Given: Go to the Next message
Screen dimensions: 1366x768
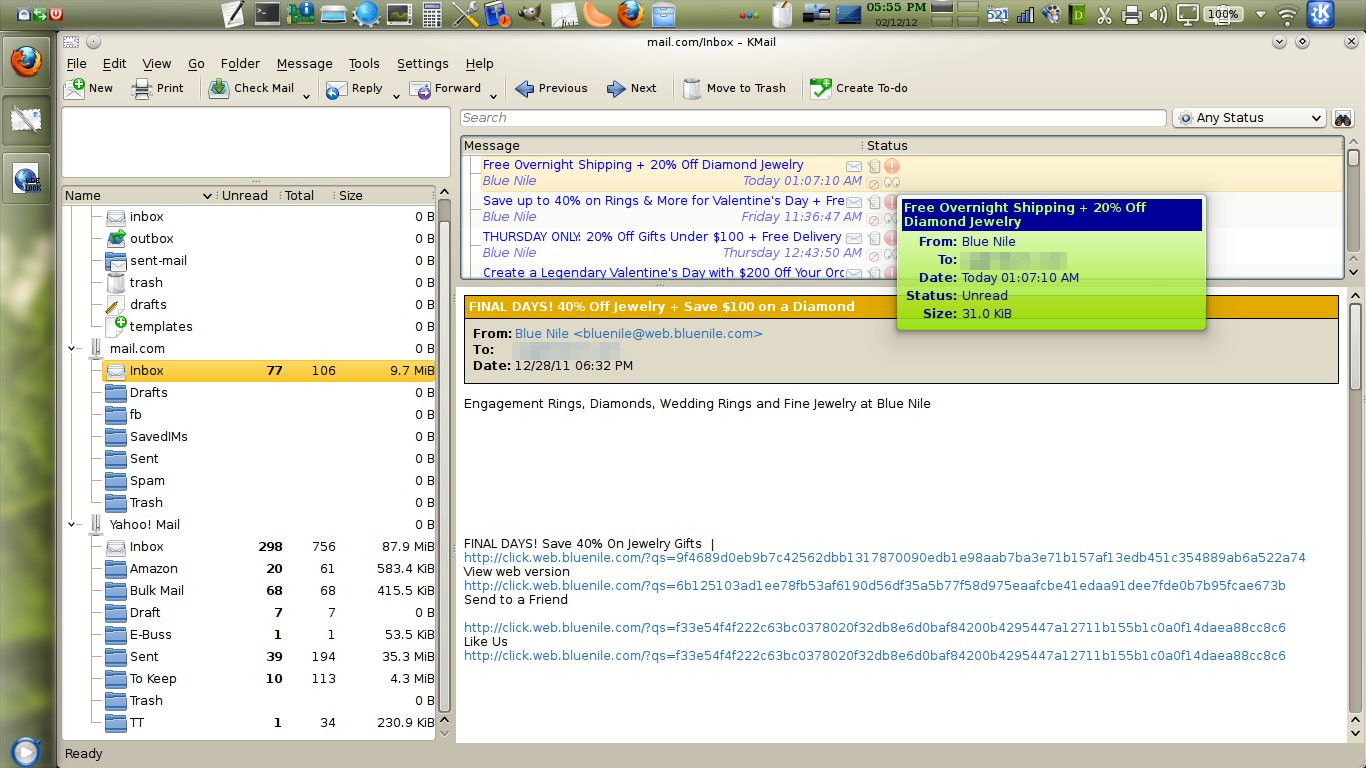Looking at the screenshot, I should (x=631, y=88).
